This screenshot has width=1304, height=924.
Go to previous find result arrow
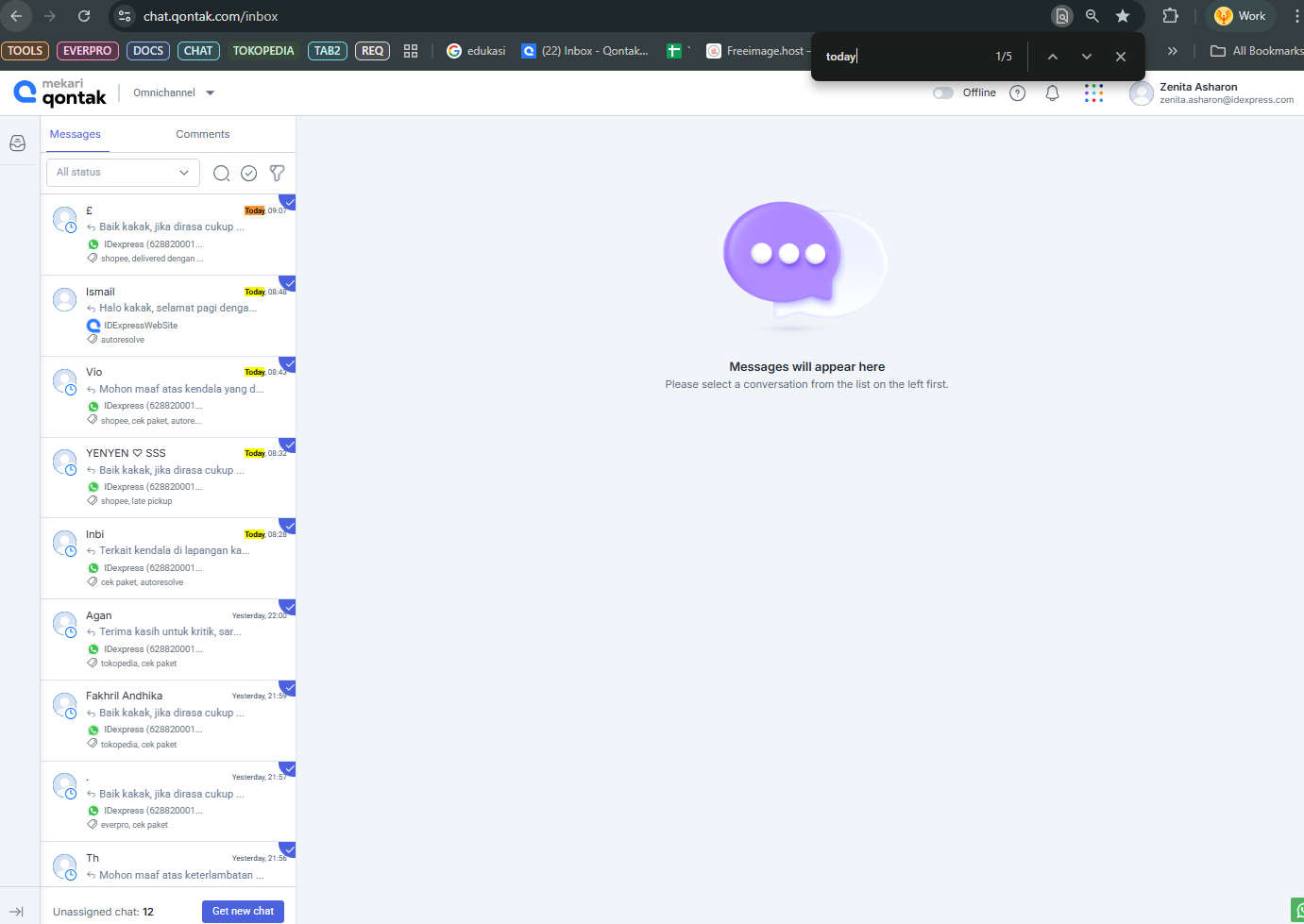point(1053,57)
